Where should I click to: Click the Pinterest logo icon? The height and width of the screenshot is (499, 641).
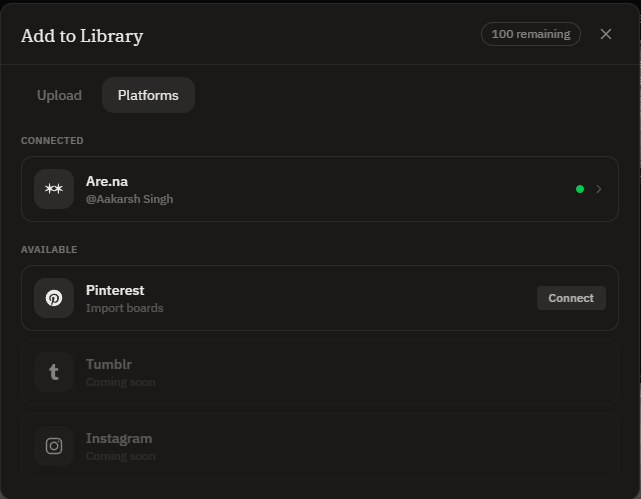[x=54, y=298]
